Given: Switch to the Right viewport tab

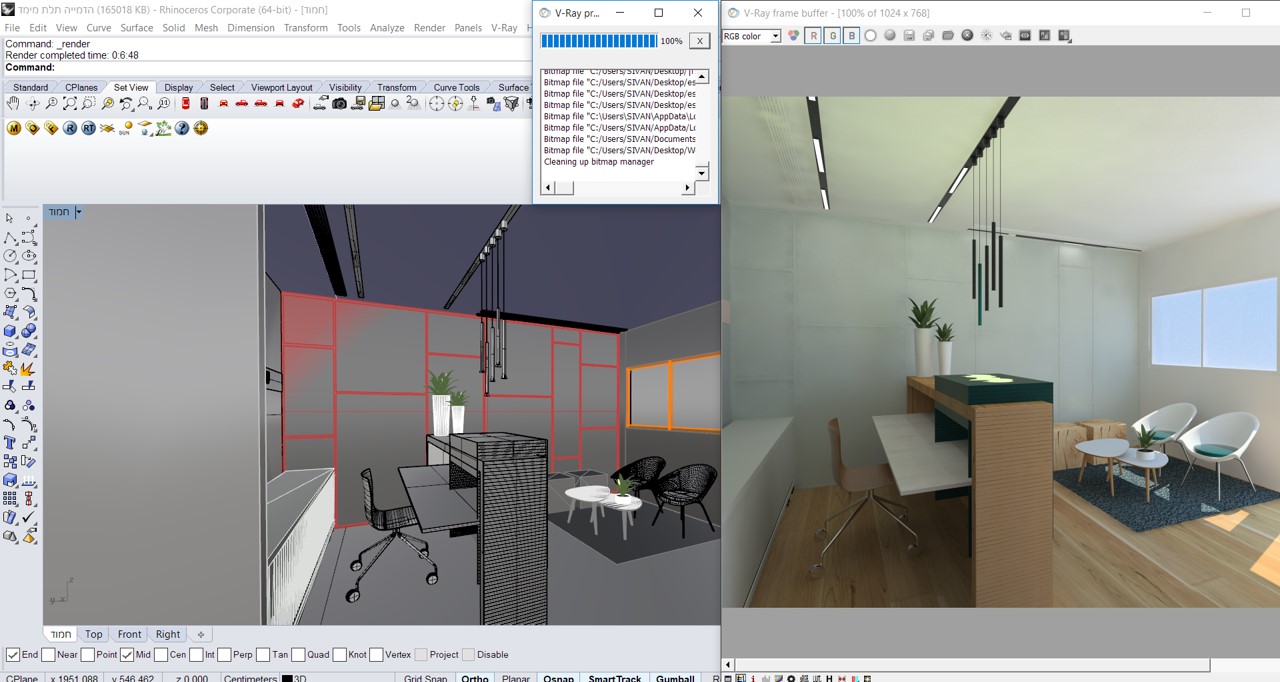Looking at the screenshot, I should click(x=168, y=634).
